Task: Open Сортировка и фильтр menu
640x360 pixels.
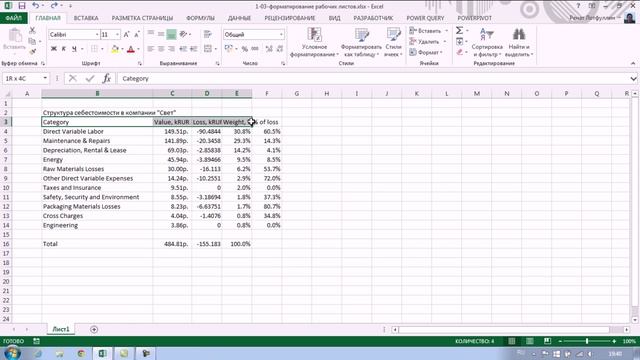Action: [x=487, y=42]
